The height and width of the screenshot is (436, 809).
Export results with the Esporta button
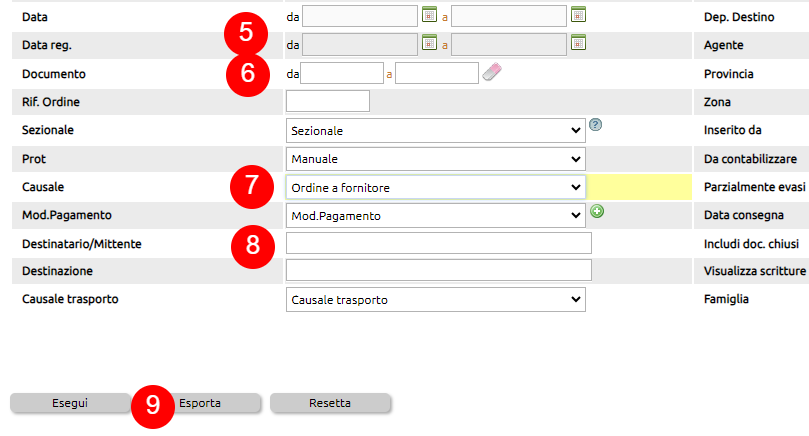(200, 403)
